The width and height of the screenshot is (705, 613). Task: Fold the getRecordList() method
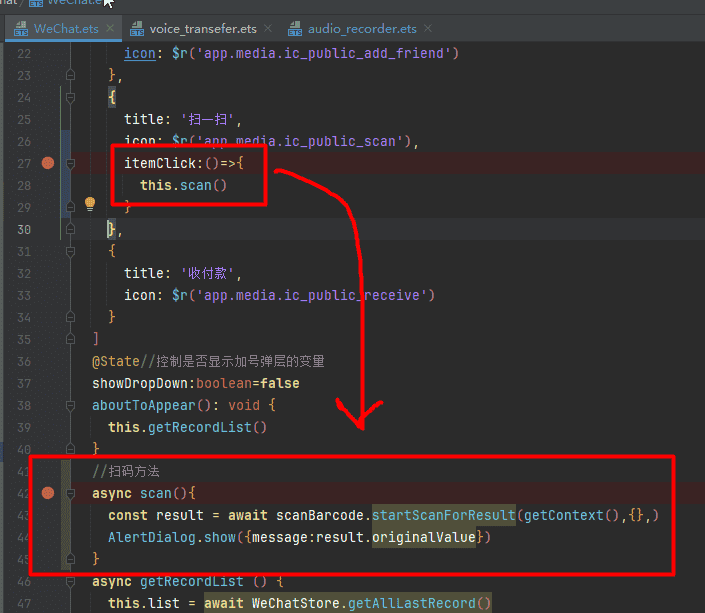click(x=70, y=581)
